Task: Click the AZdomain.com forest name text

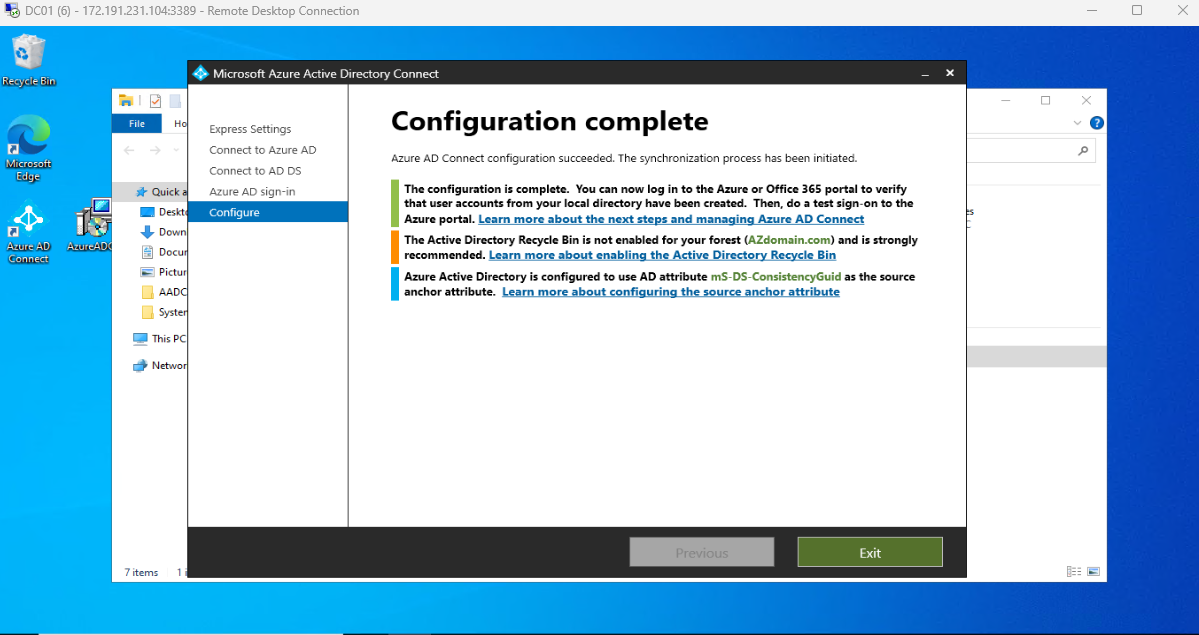Action: tap(789, 239)
